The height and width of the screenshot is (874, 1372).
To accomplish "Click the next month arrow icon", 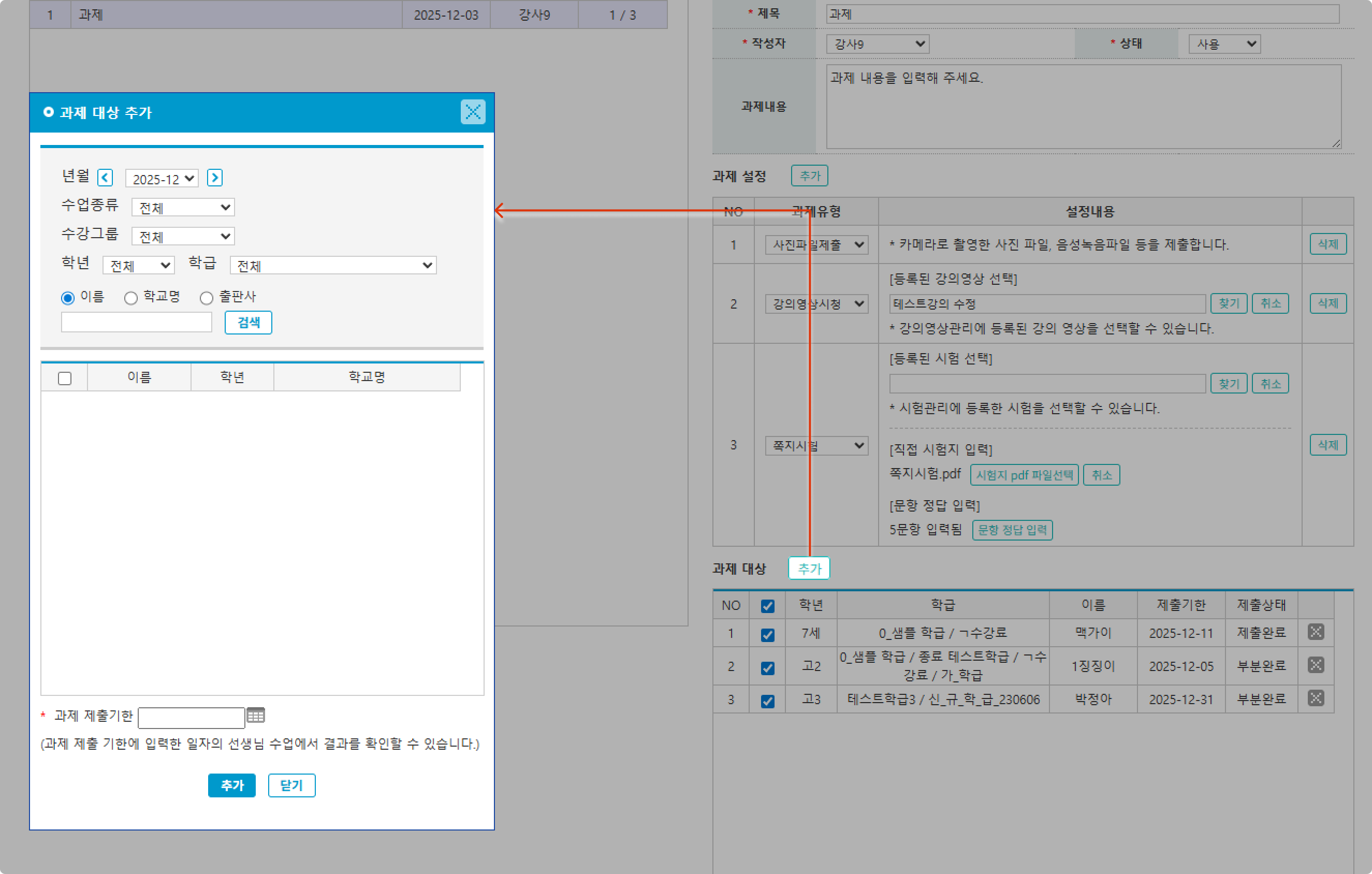I will tap(214, 178).
